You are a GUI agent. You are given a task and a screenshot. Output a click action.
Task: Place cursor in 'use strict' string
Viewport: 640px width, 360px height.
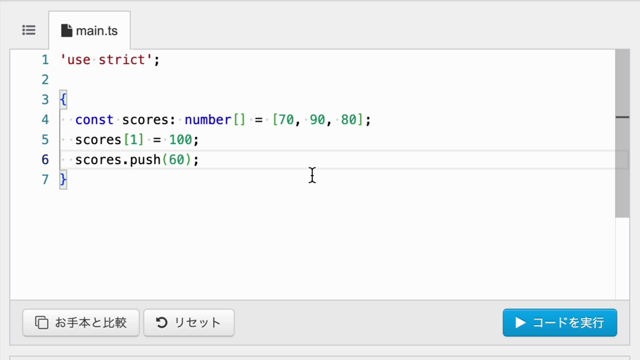106,60
